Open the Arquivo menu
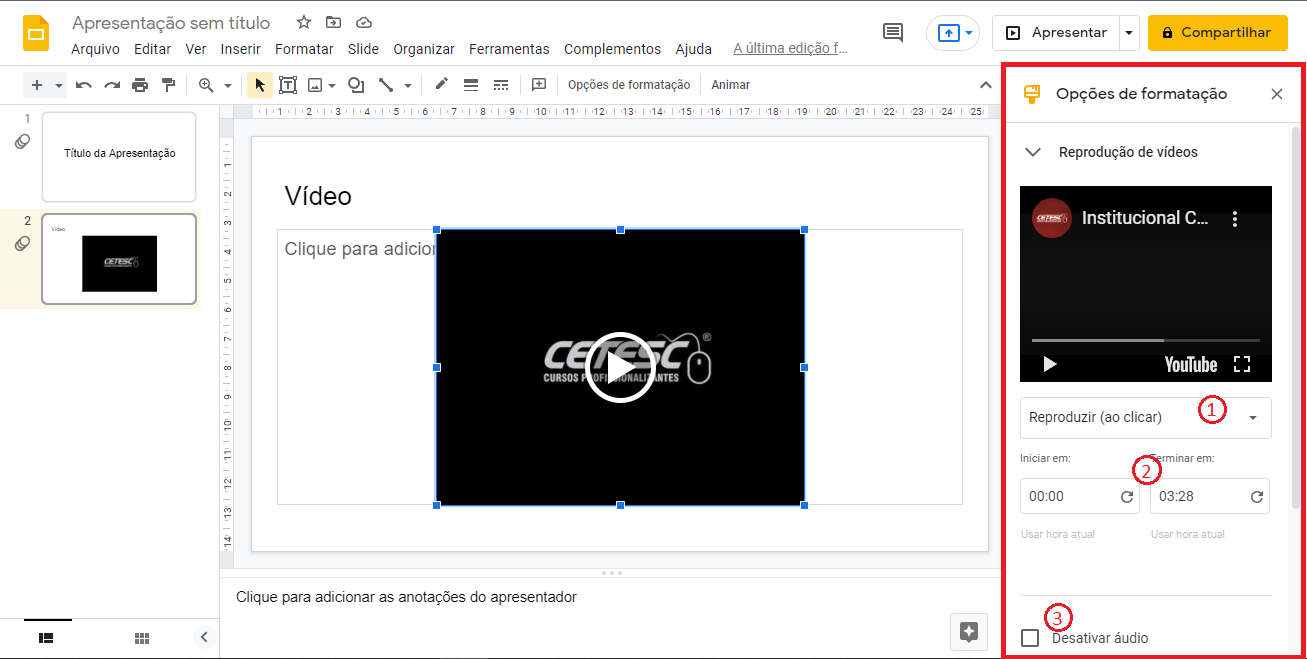The width and height of the screenshot is (1307, 659). tap(96, 49)
